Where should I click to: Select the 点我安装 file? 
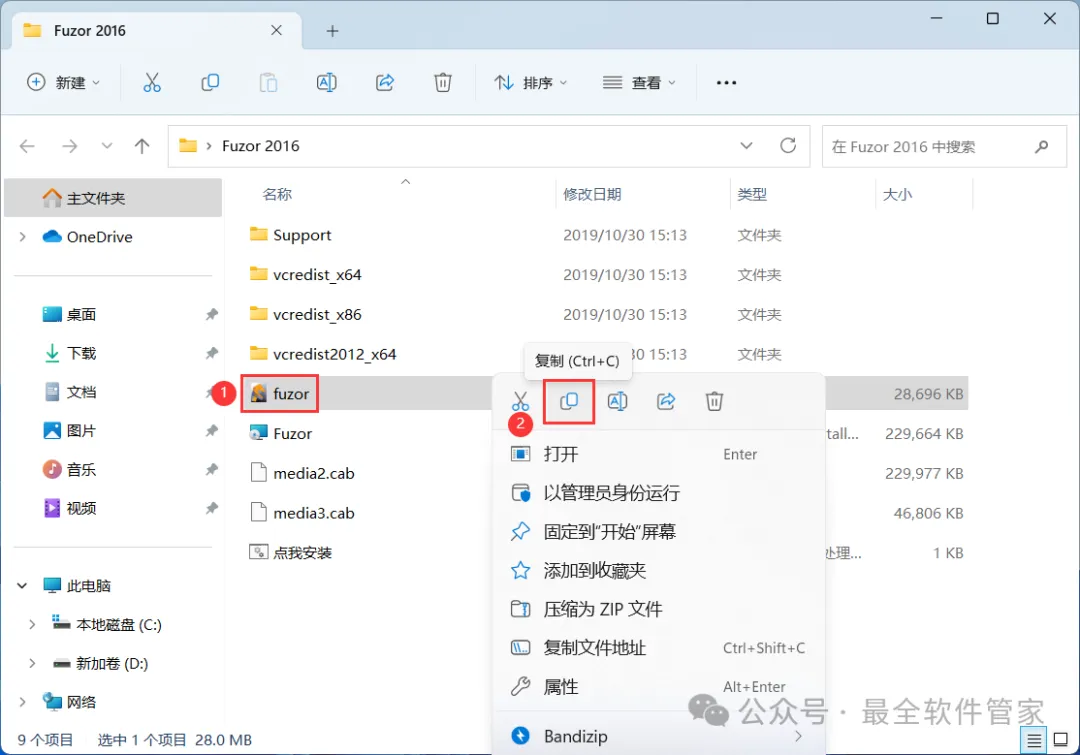302,552
